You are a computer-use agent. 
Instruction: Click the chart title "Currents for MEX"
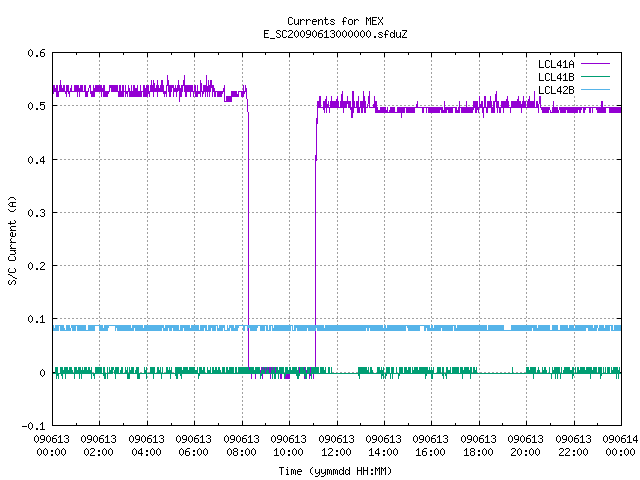(335, 21)
